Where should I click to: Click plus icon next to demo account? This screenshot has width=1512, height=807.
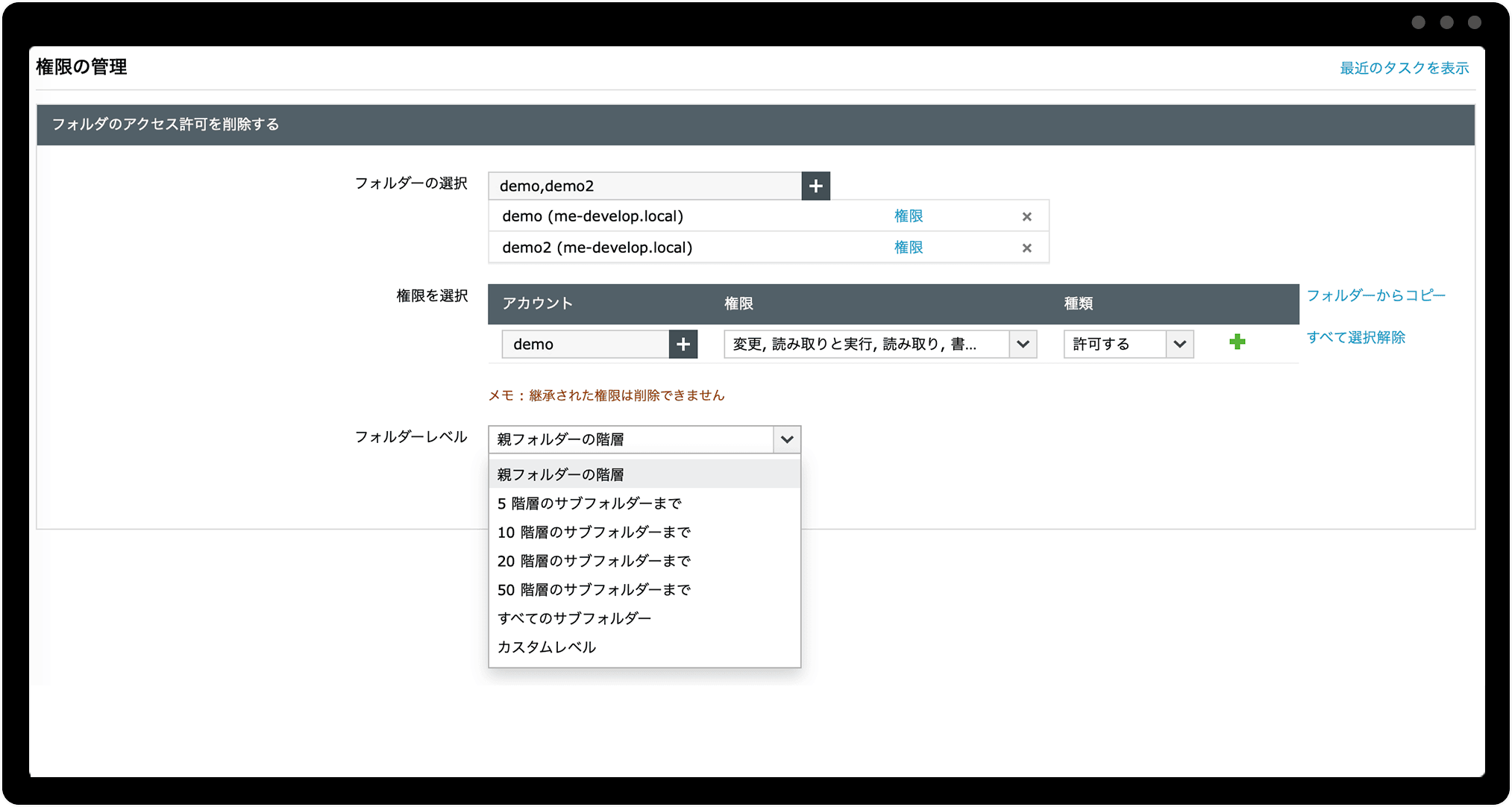click(x=683, y=344)
